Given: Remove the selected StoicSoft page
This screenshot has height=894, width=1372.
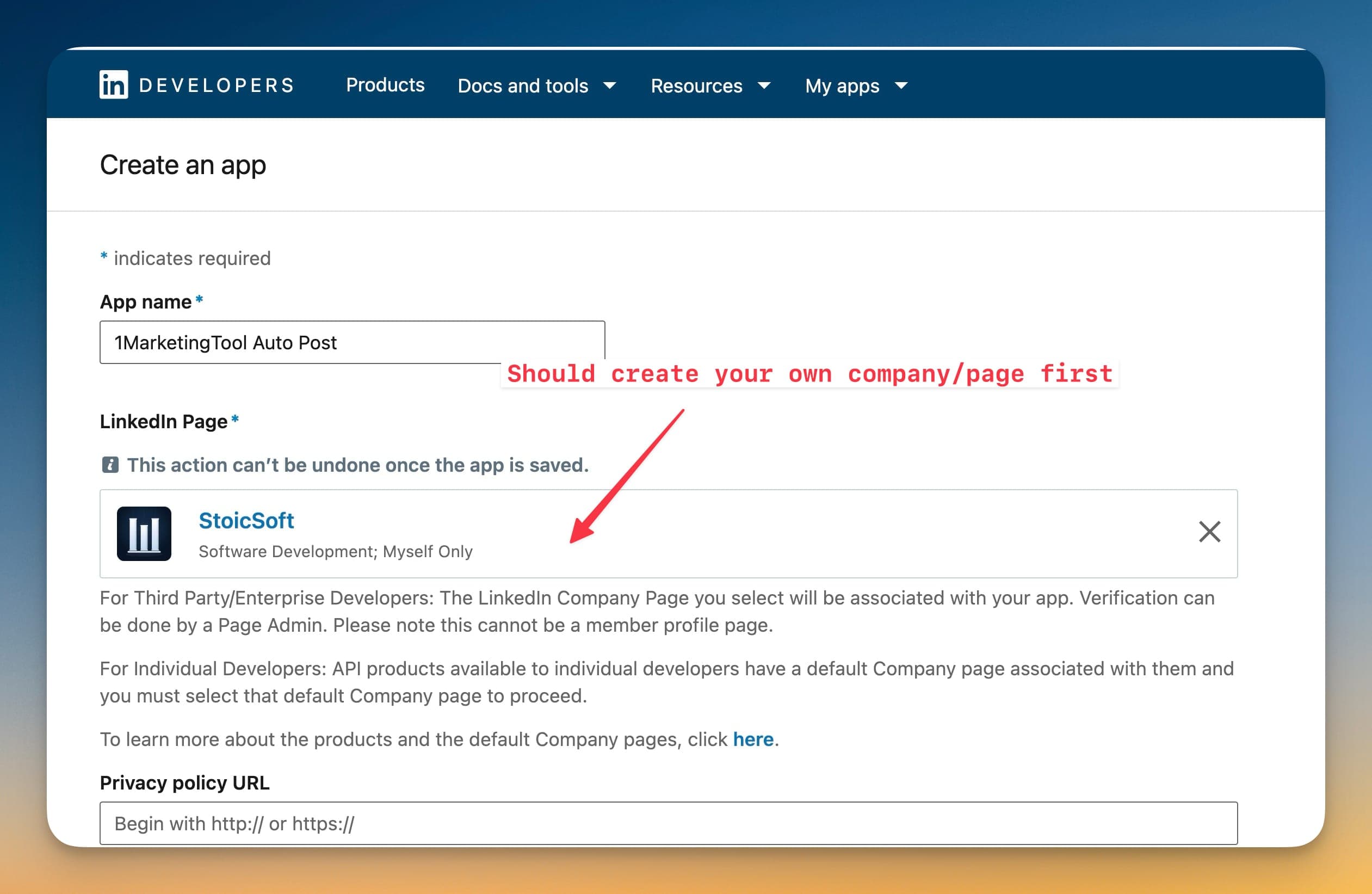Looking at the screenshot, I should coord(1209,532).
